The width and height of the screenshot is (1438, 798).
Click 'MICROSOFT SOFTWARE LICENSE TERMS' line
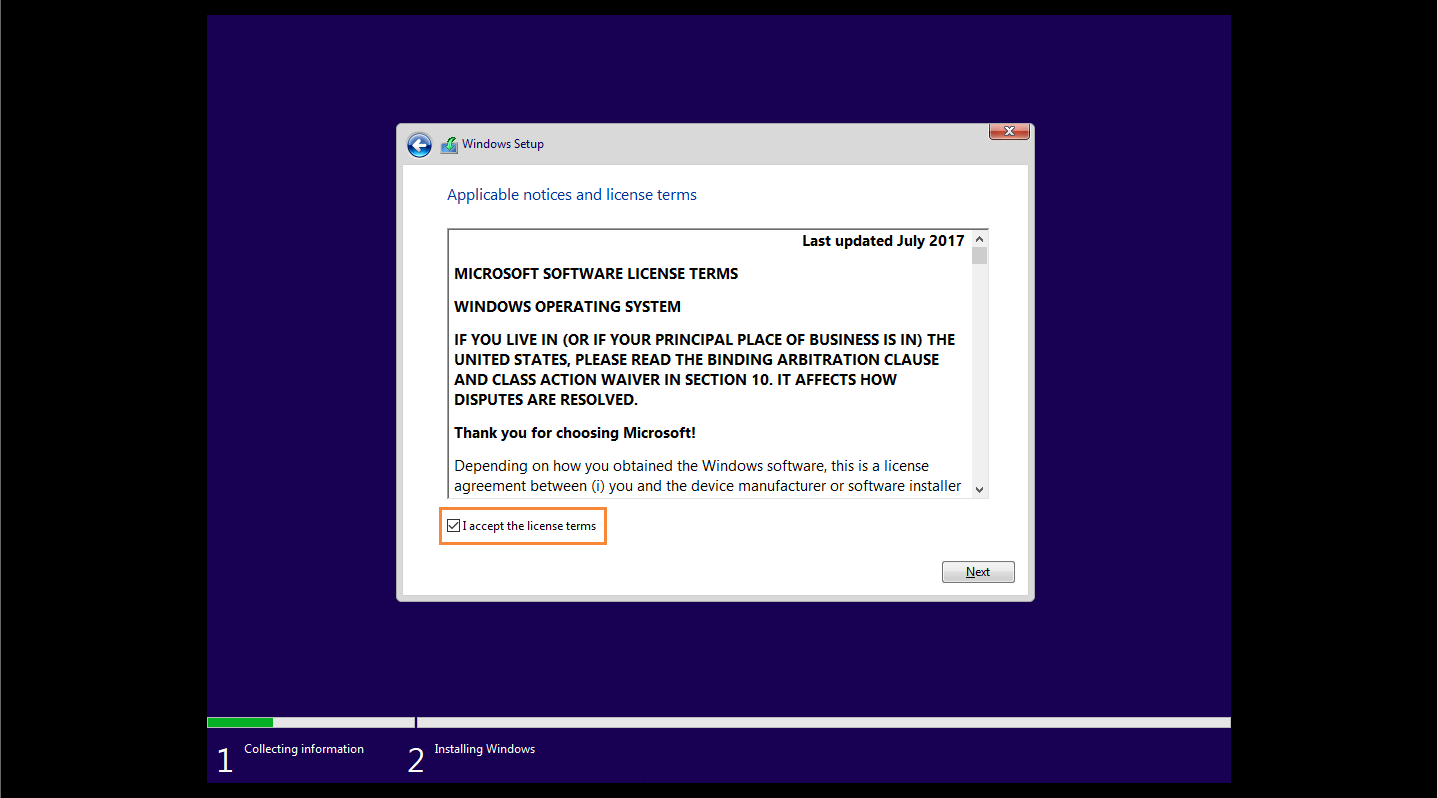click(596, 274)
